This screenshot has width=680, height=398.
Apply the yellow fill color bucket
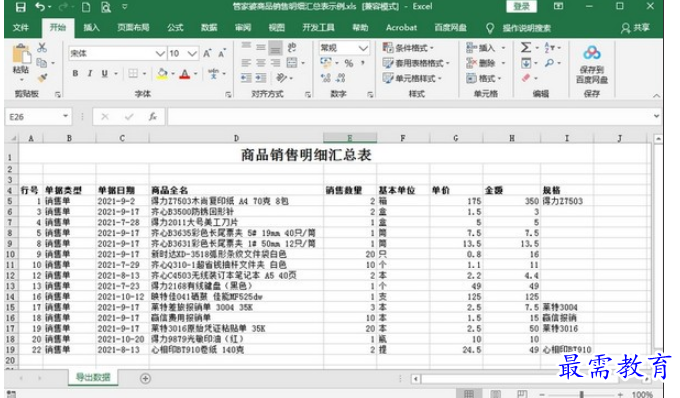point(163,74)
